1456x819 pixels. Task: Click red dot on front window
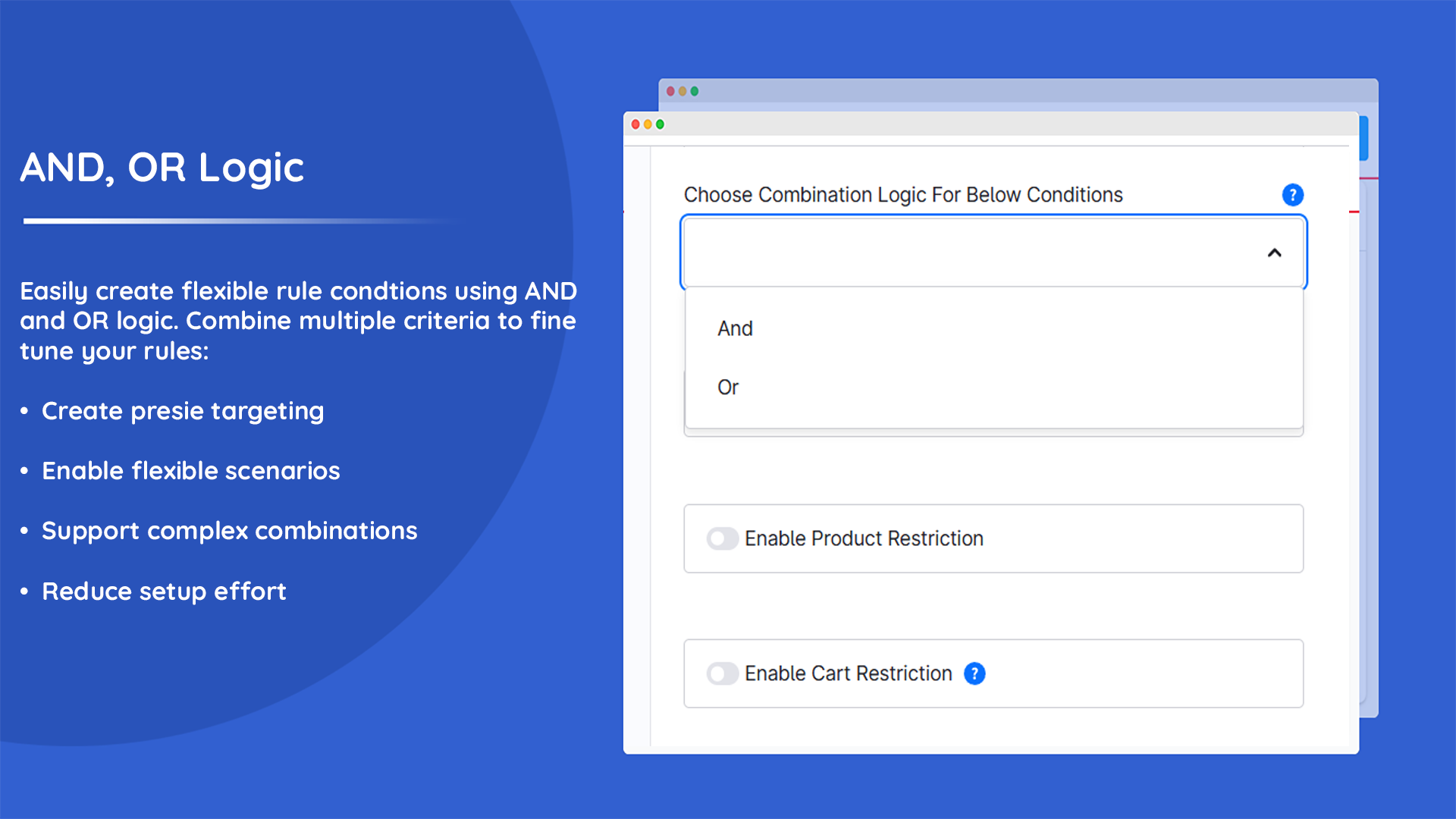pyautogui.click(x=635, y=124)
